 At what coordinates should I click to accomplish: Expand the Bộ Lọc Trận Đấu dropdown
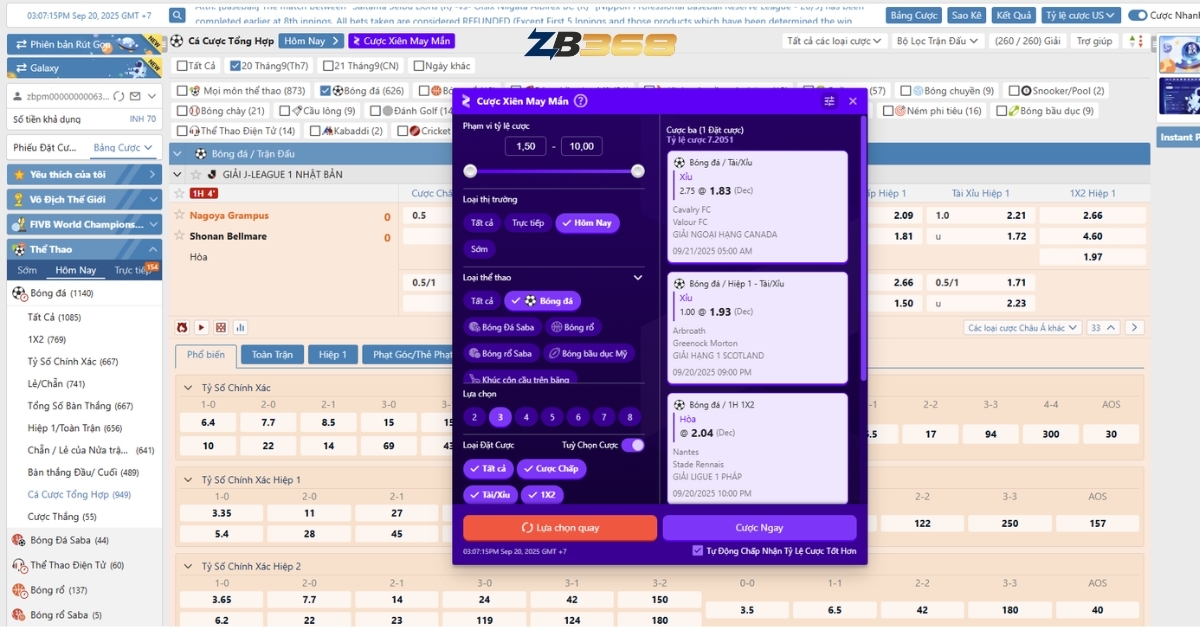[x=937, y=41]
